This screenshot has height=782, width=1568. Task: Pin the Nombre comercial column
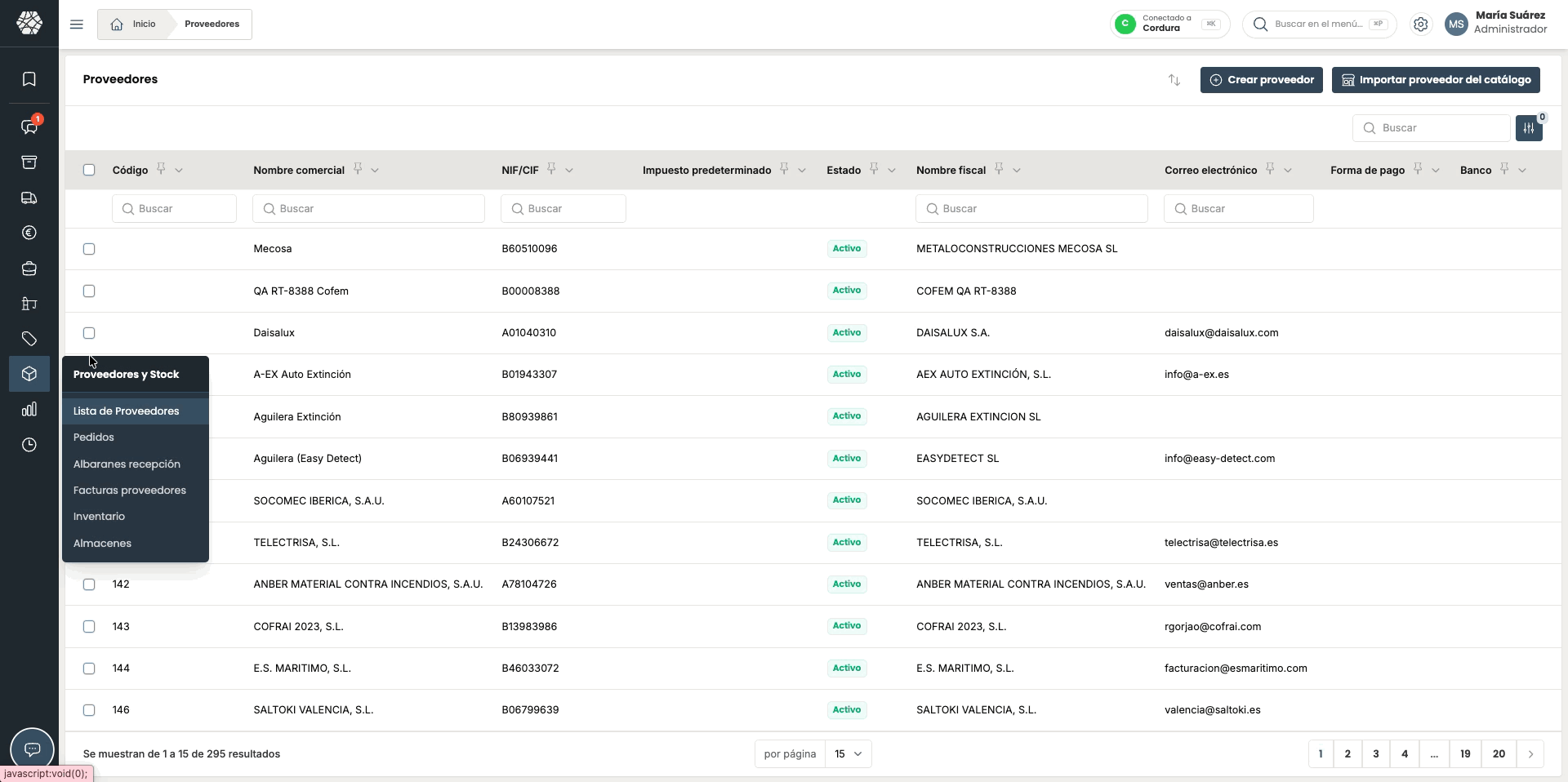pyautogui.click(x=358, y=169)
